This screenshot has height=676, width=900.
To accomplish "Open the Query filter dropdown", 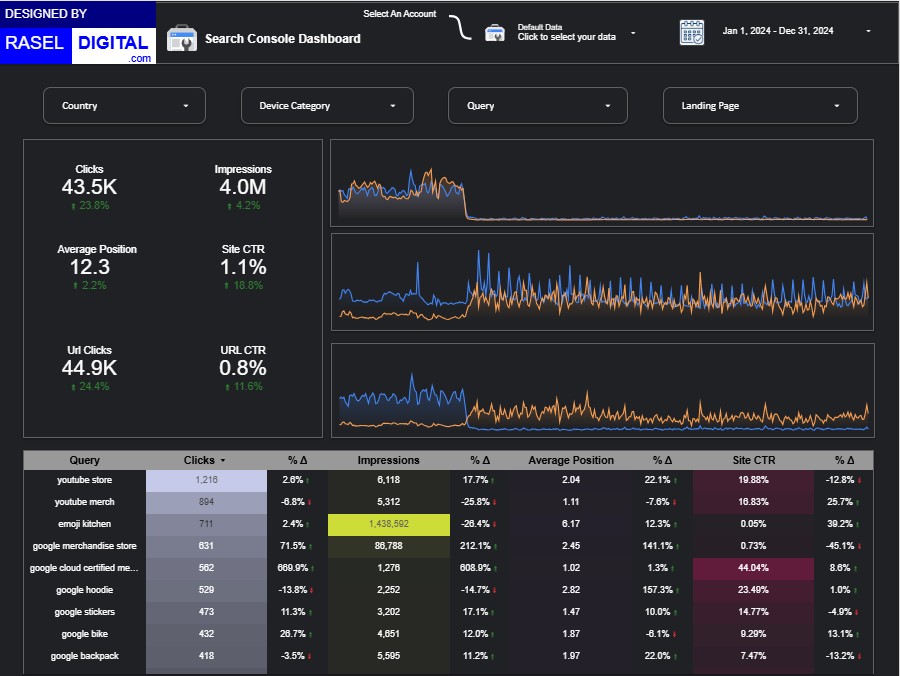I will pos(537,106).
